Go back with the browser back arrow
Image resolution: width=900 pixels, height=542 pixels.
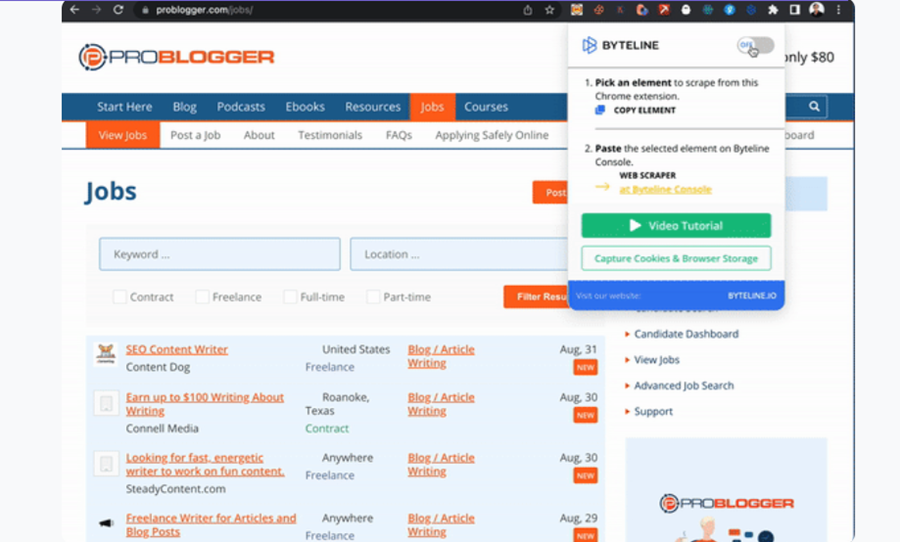coord(75,10)
